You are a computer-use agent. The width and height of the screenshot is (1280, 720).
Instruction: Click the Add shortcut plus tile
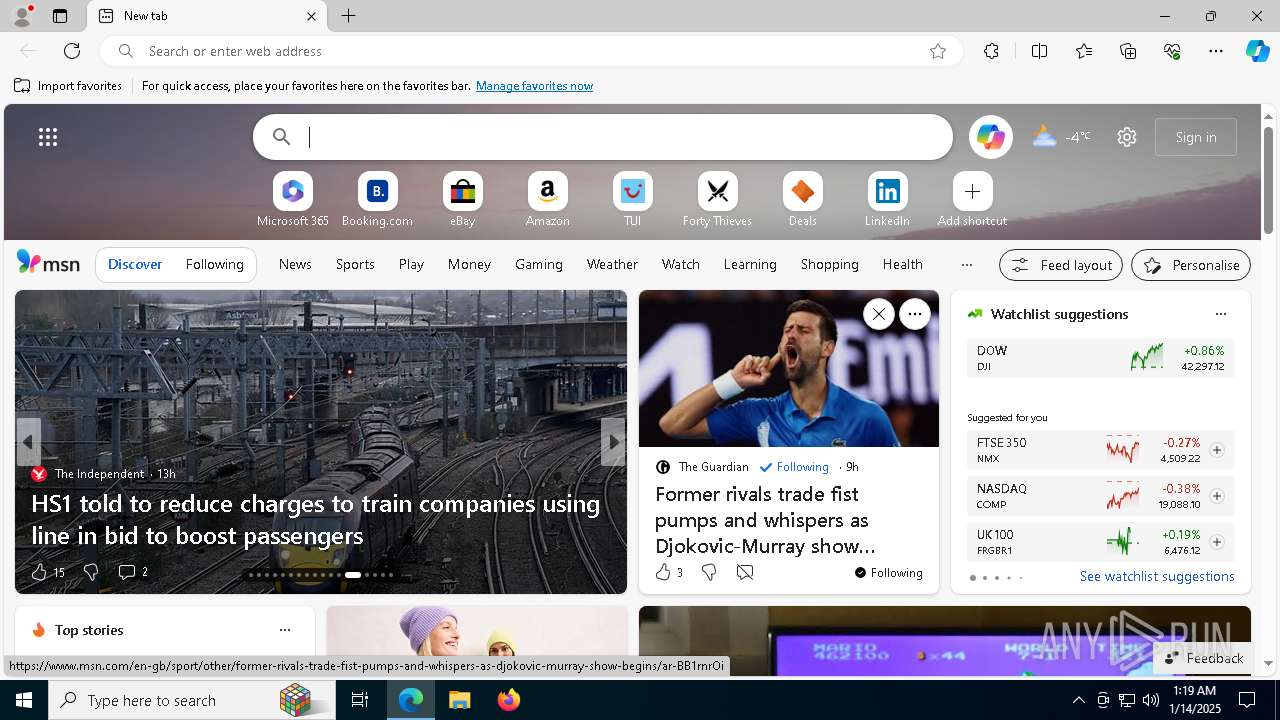(972, 191)
